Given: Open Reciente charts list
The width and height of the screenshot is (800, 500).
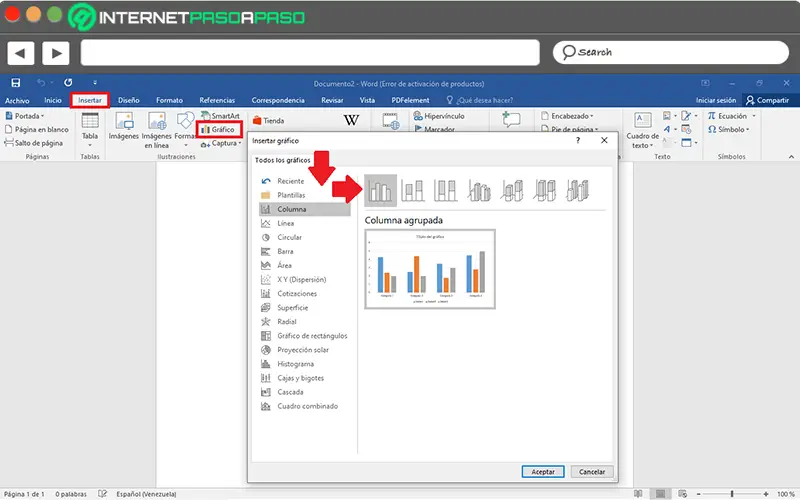Looking at the screenshot, I should click(304, 181).
